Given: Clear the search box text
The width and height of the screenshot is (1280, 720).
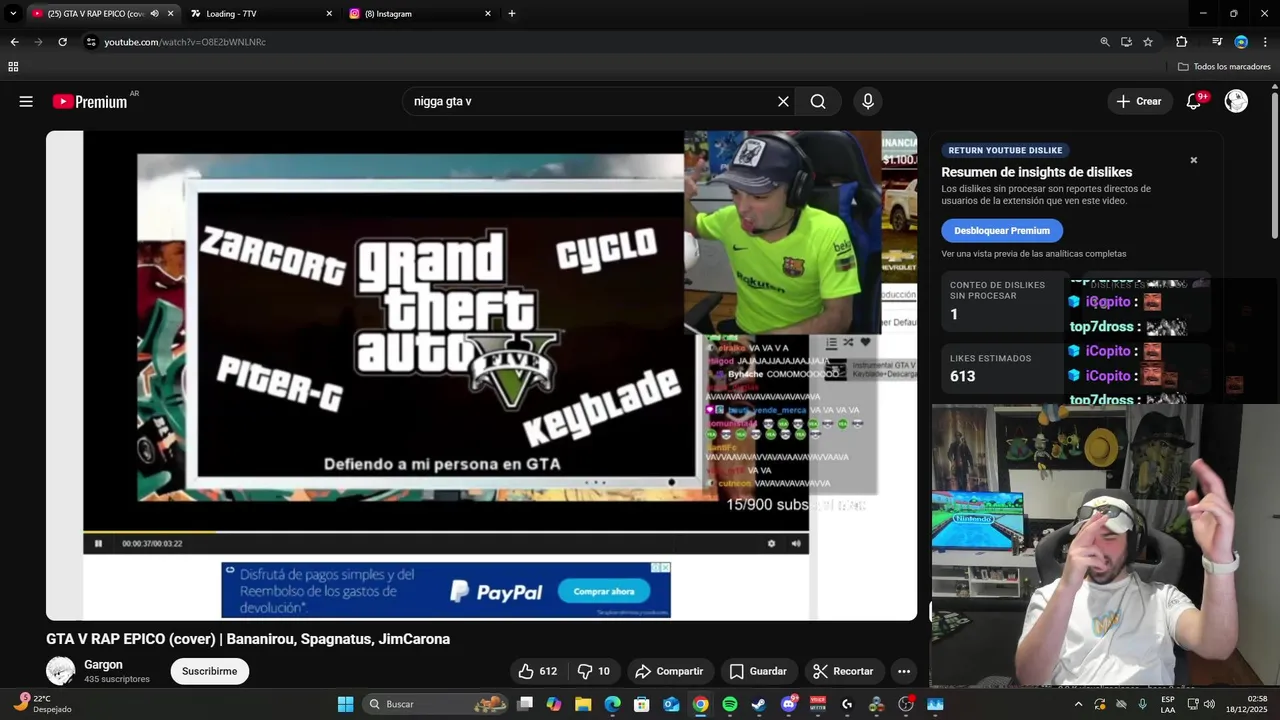Looking at the screenshot, I should click(783, 101).
